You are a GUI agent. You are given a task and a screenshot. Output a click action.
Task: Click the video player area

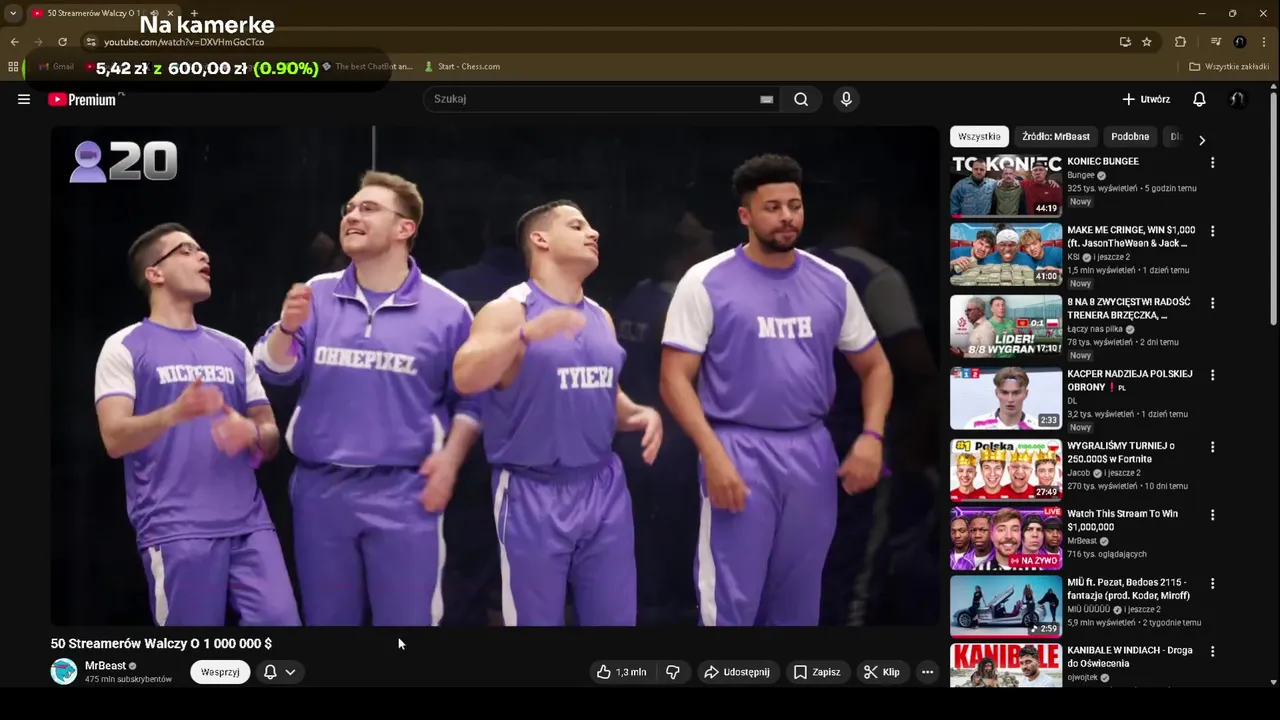pos(495,376)
